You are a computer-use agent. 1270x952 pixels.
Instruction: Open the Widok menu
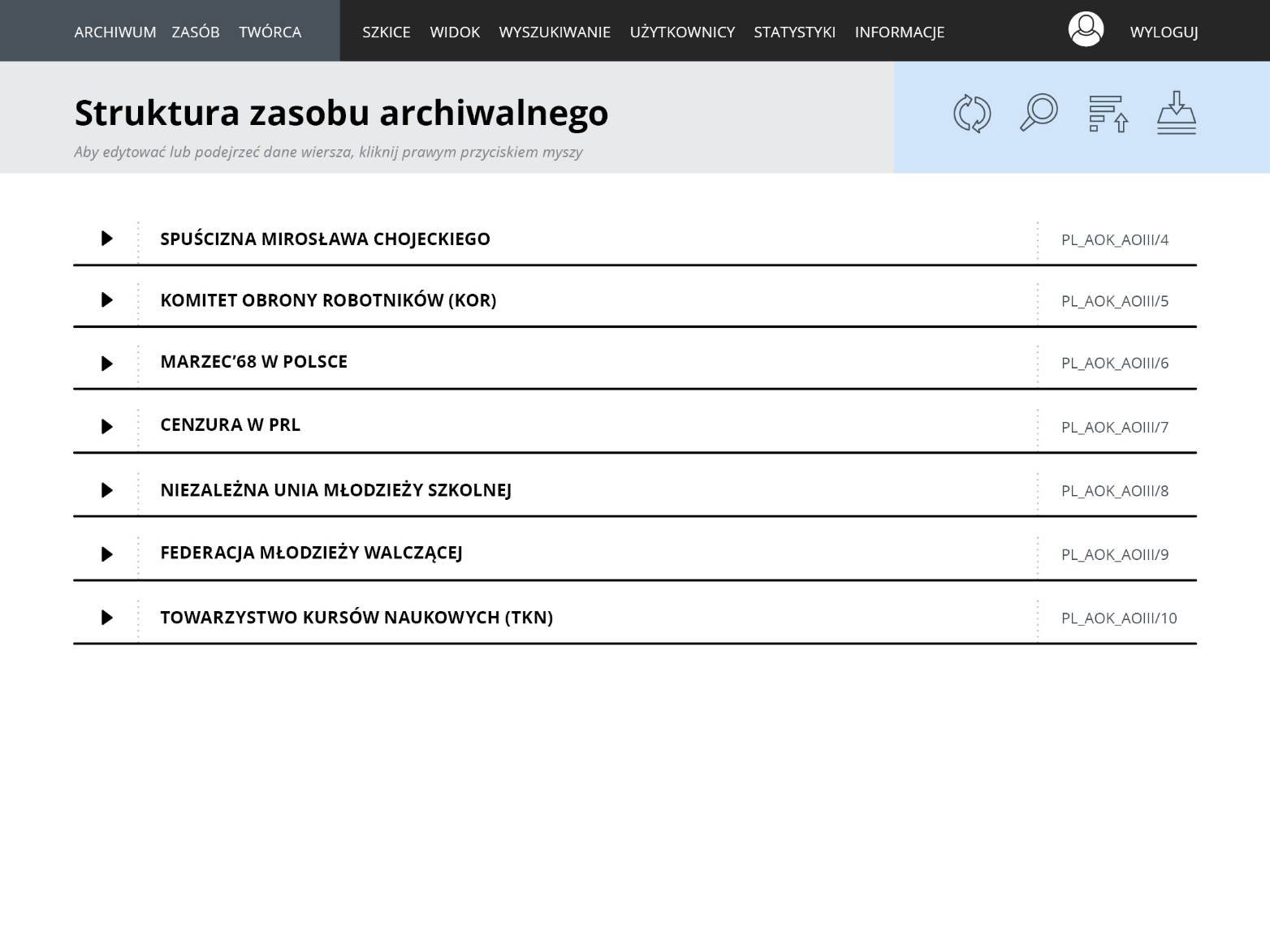tap(455, 32)
